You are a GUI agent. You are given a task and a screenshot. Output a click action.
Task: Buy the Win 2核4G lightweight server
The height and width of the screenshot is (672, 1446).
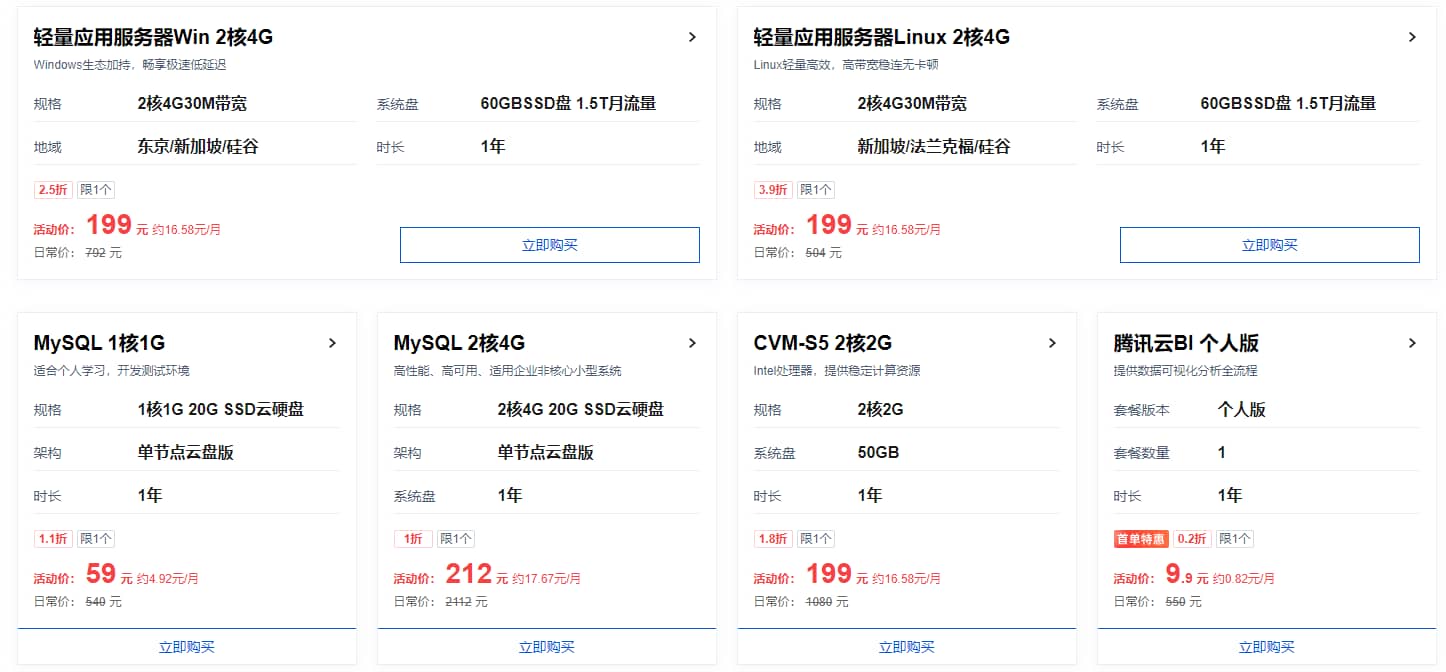pos(549,245)
